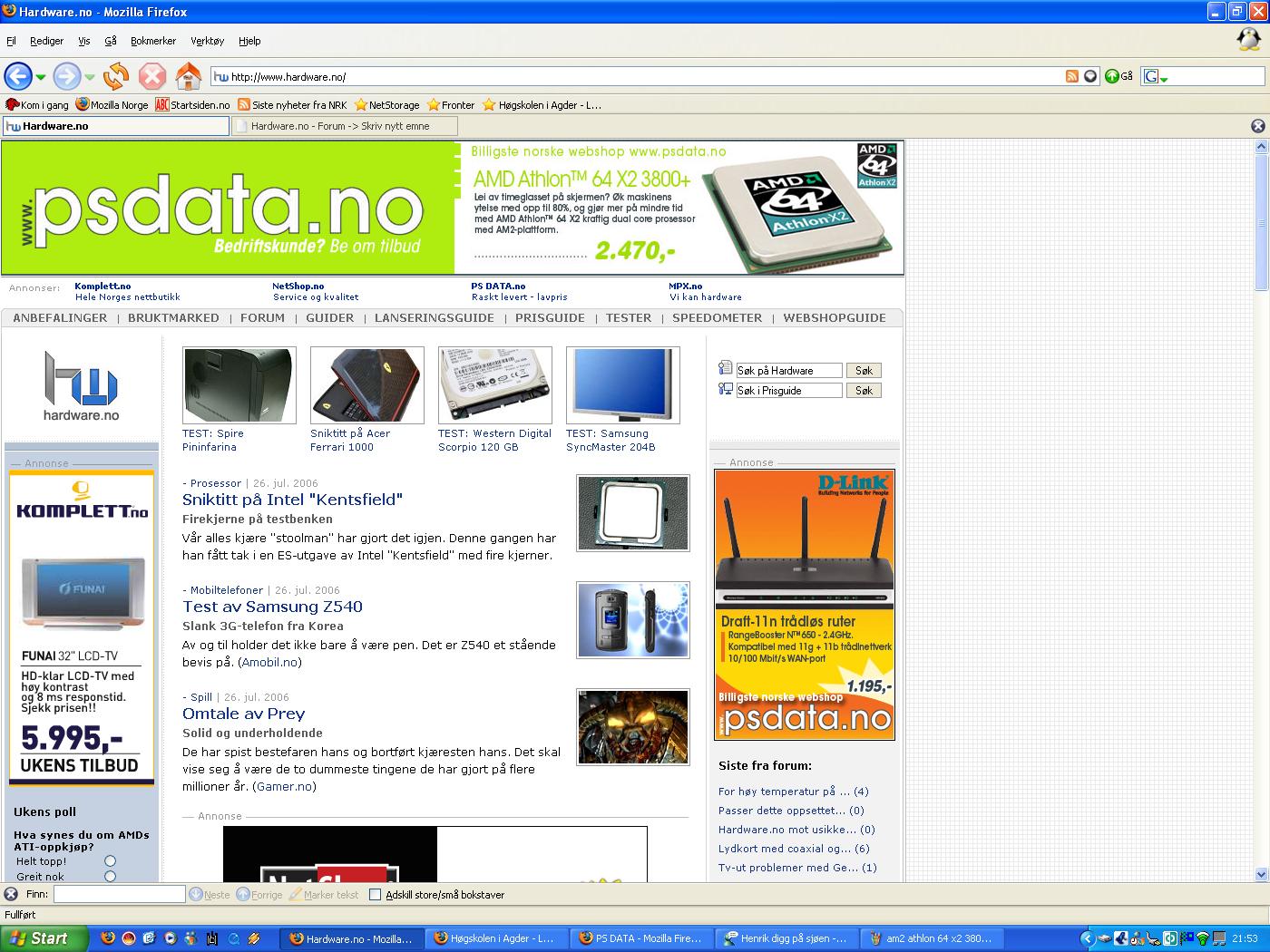Click the Next (Neste) find button
Viewport: 1270px width, 952px height.
tap(210, 894)
